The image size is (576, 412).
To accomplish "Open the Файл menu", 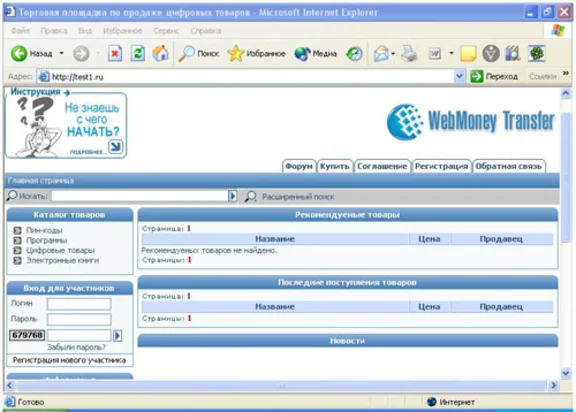I will coord(20,31).
